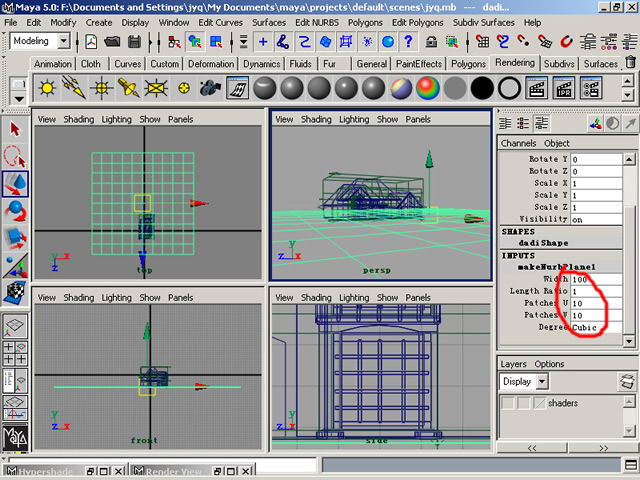This screenshot has height=480, width=640.
Task: Toggle Select by object type mode
Action: tap(196, 42)
